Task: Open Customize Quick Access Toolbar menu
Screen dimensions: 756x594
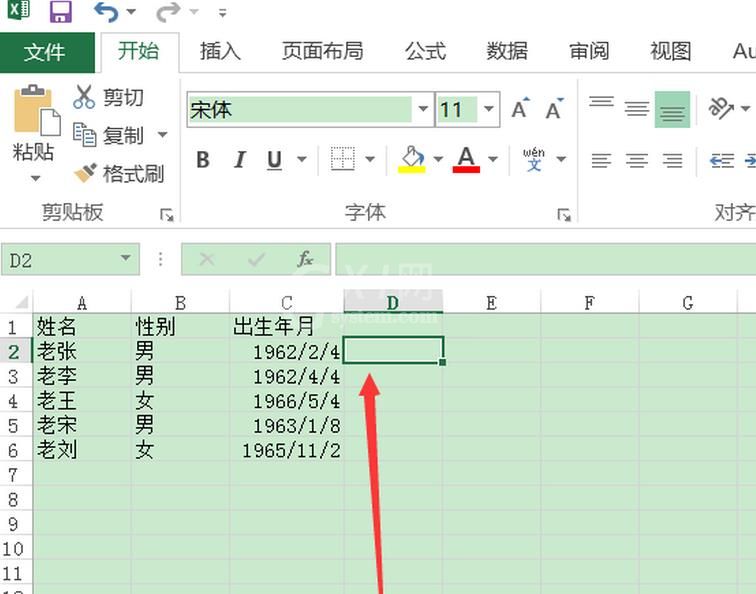Action: (x=222, y=13)
